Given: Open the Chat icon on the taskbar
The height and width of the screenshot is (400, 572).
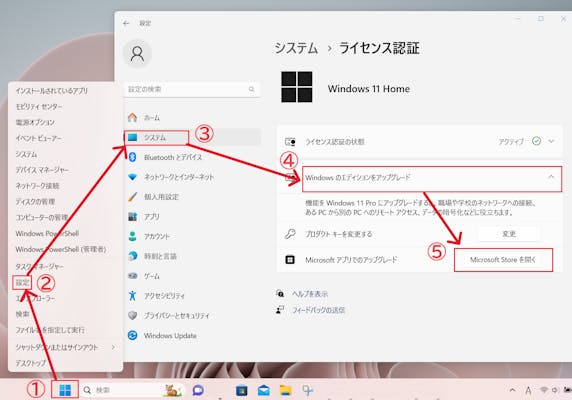Looking at the screenshot, I should tap(198, 390).
